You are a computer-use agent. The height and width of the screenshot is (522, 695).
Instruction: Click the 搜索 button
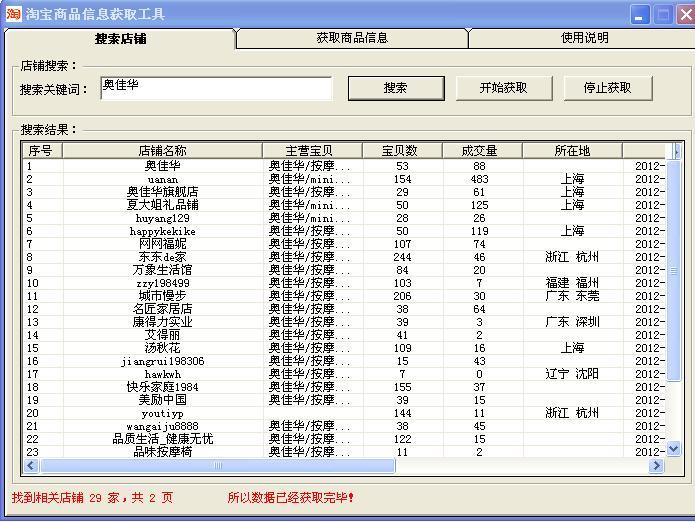[x=395, y=88]
